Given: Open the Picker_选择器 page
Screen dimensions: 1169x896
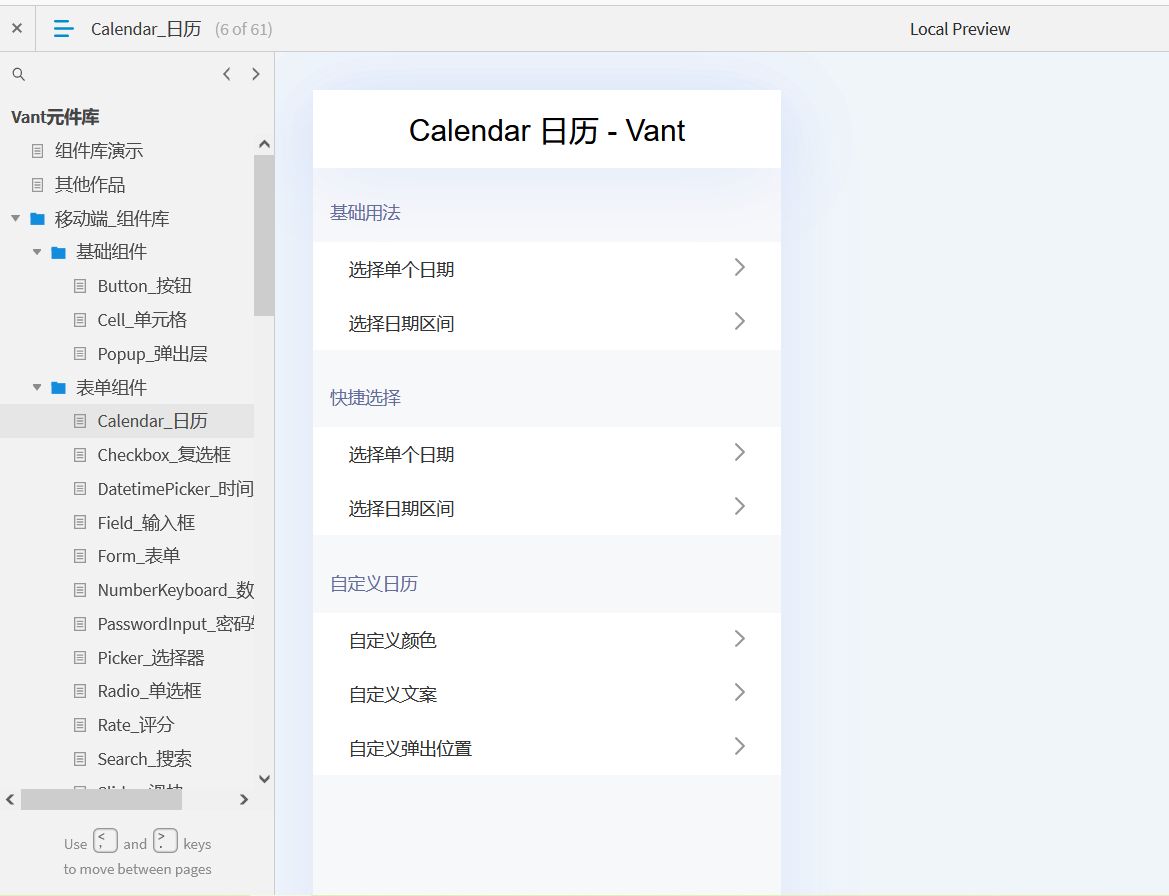Looking at the screenshot, I should click(x=151, y=657).
